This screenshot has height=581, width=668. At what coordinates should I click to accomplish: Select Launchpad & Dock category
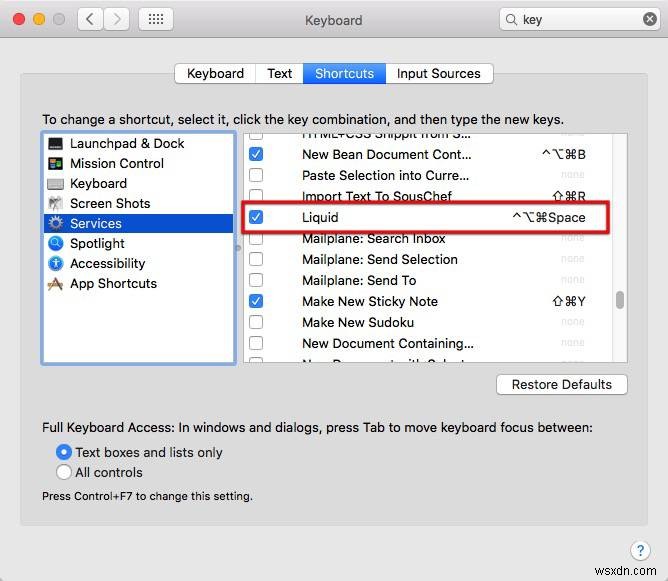[x=138, y=144]
